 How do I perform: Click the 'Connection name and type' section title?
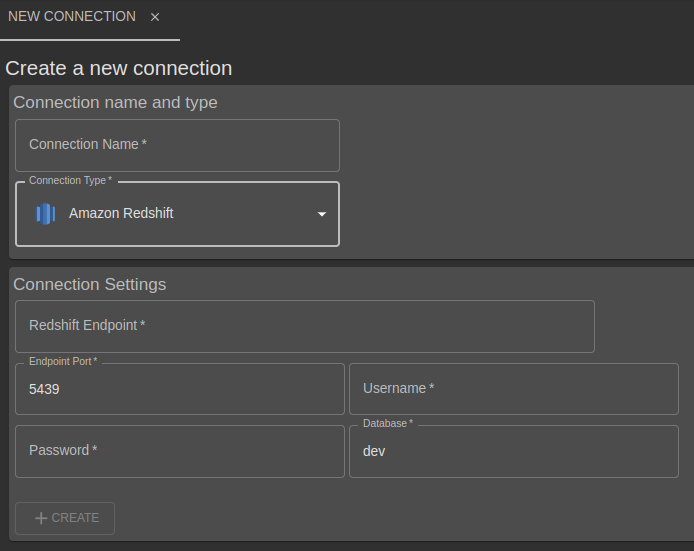click(x=116, y=102)
